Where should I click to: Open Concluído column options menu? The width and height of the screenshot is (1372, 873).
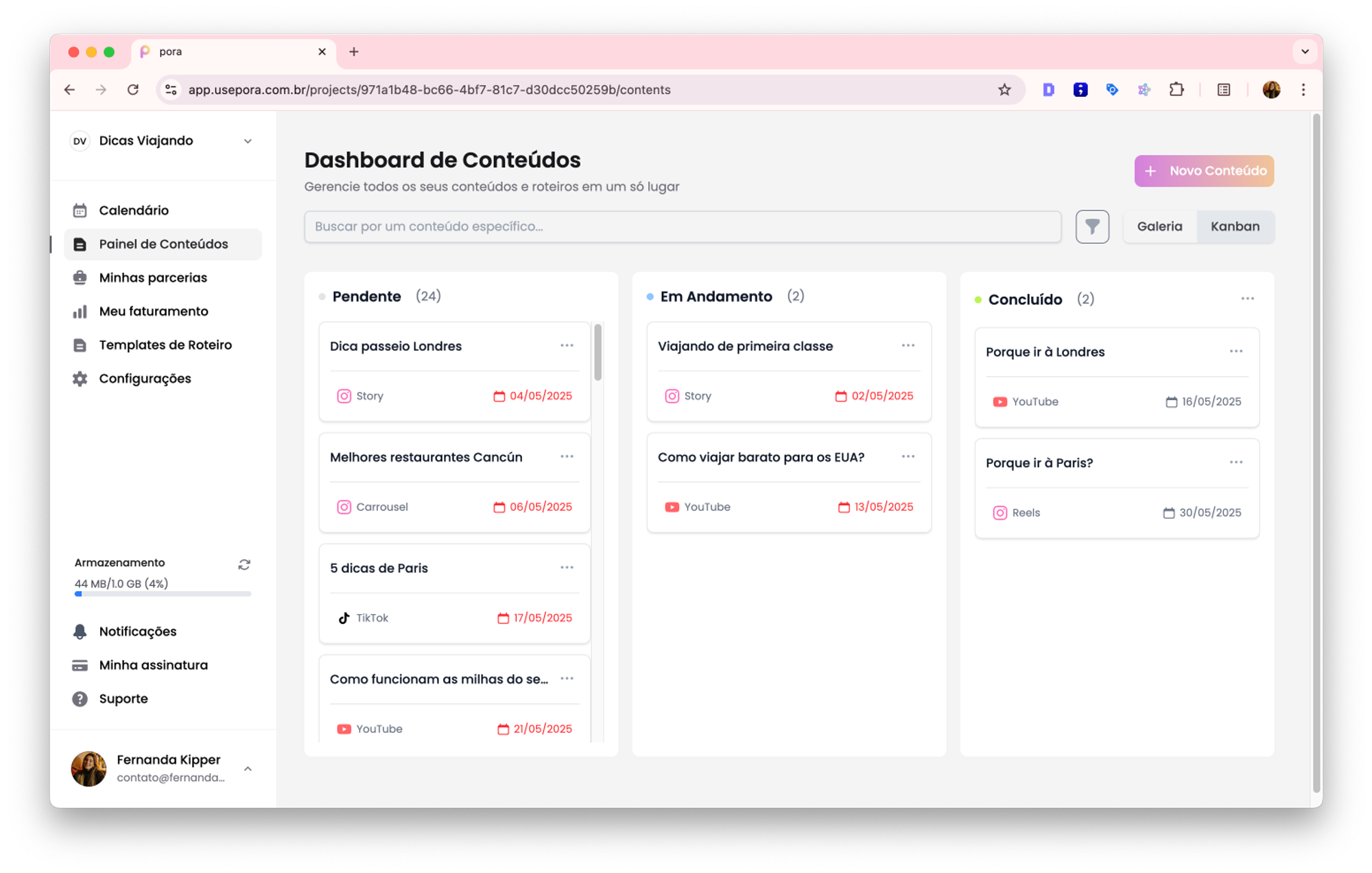[x=1247, y=299]
